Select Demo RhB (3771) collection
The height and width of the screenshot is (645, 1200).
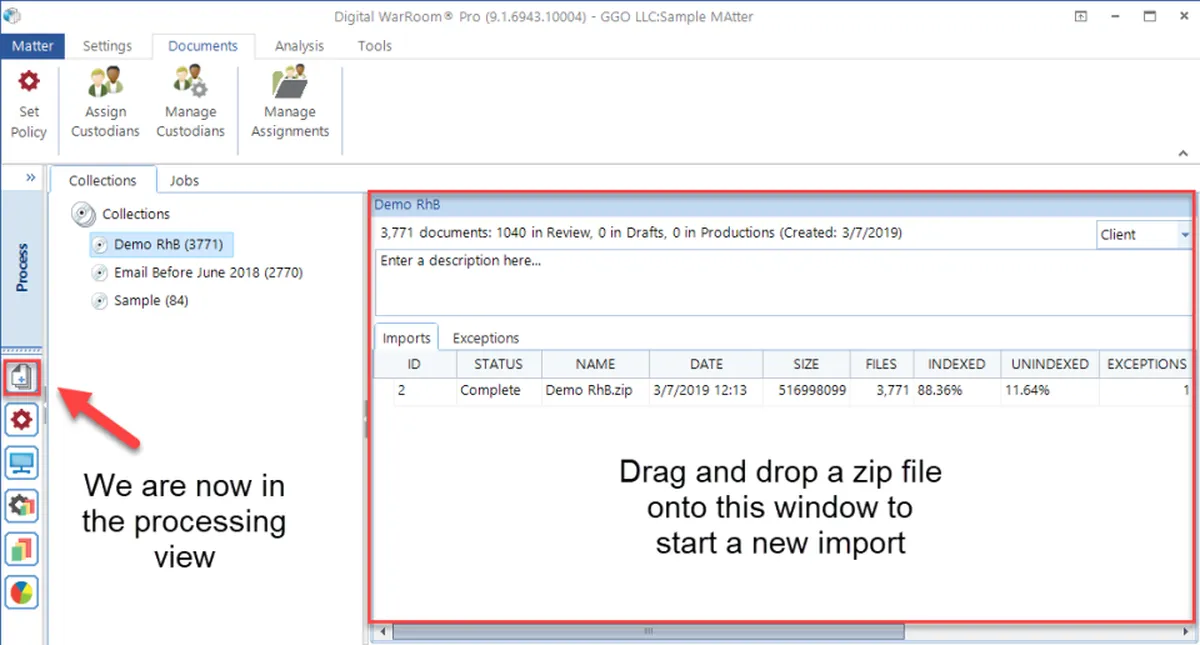(161, 245)
